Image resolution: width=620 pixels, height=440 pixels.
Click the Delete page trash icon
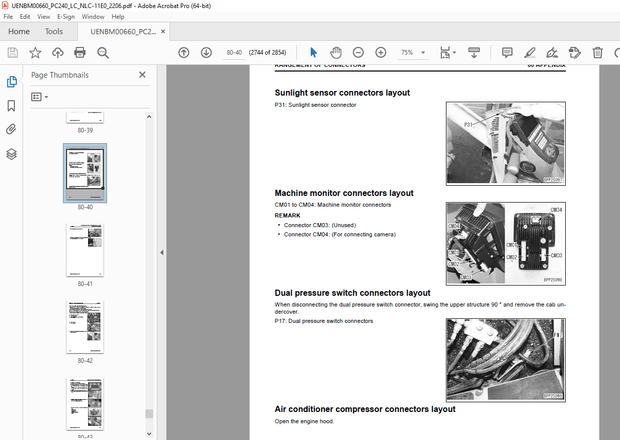pos(597,52)
